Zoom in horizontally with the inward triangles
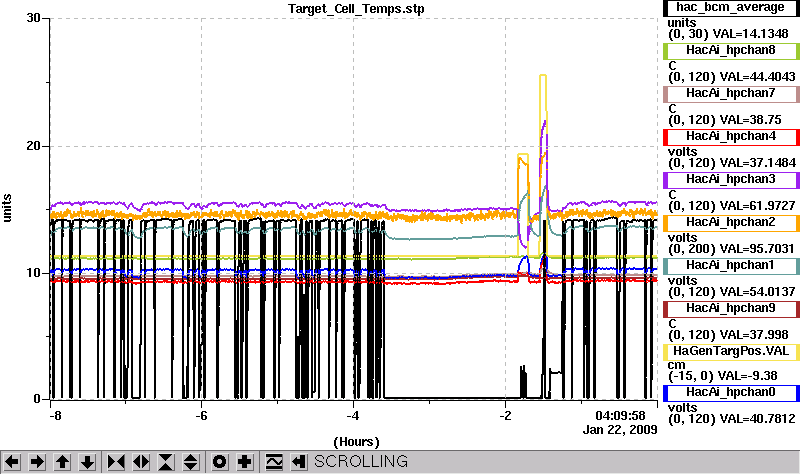This screenshot has height=474, width=800. pyautogui.click(x=116, y=462)
